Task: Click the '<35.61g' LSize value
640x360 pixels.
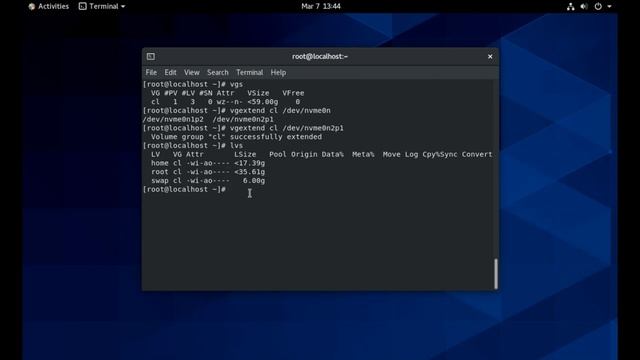Action: (x=249, y=172)
